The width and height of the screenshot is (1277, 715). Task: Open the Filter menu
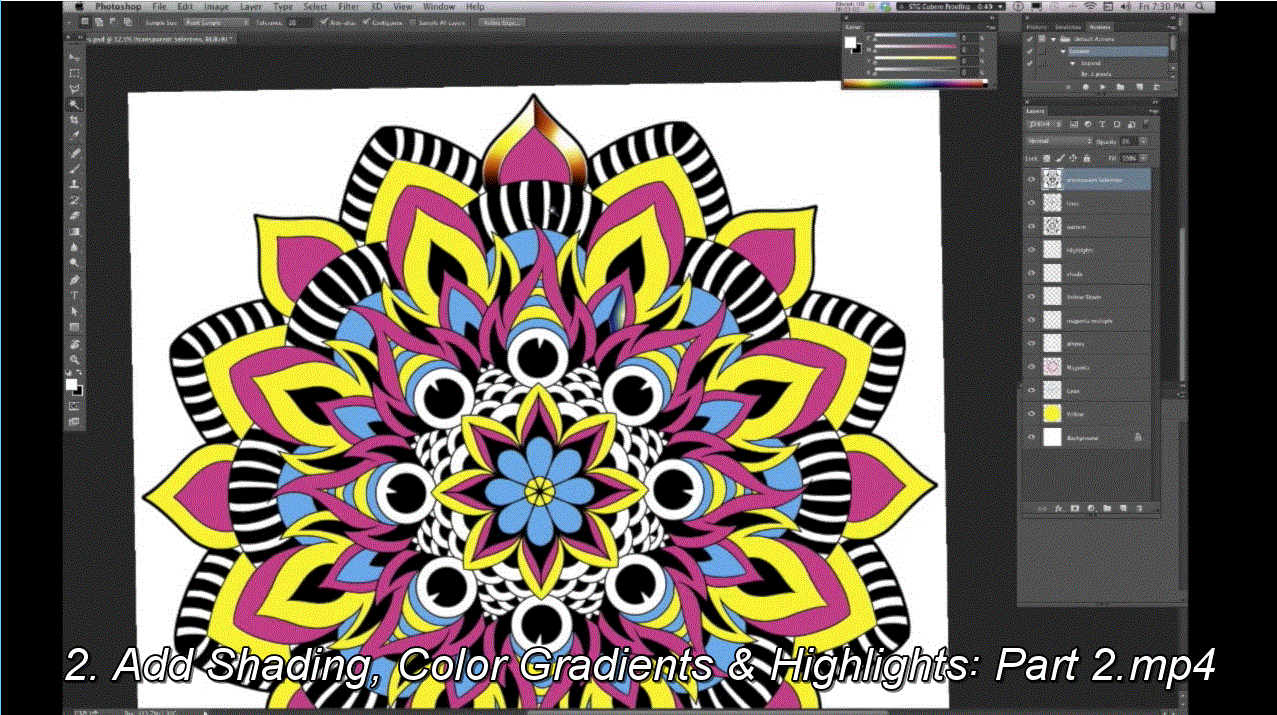click(349, 6)
